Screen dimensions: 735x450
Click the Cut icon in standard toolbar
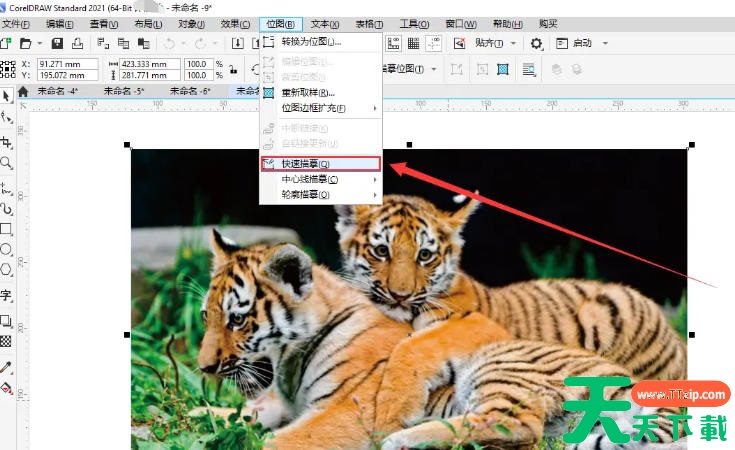[x=103, y=44]
